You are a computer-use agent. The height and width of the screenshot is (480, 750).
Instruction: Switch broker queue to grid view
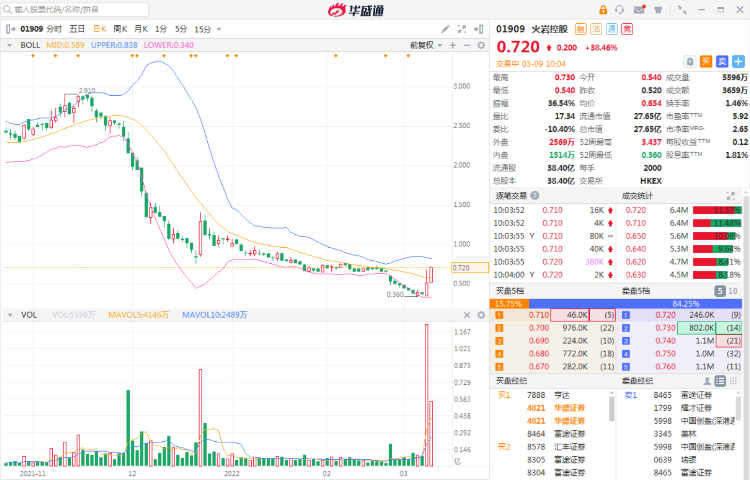[x=733, y=381]
